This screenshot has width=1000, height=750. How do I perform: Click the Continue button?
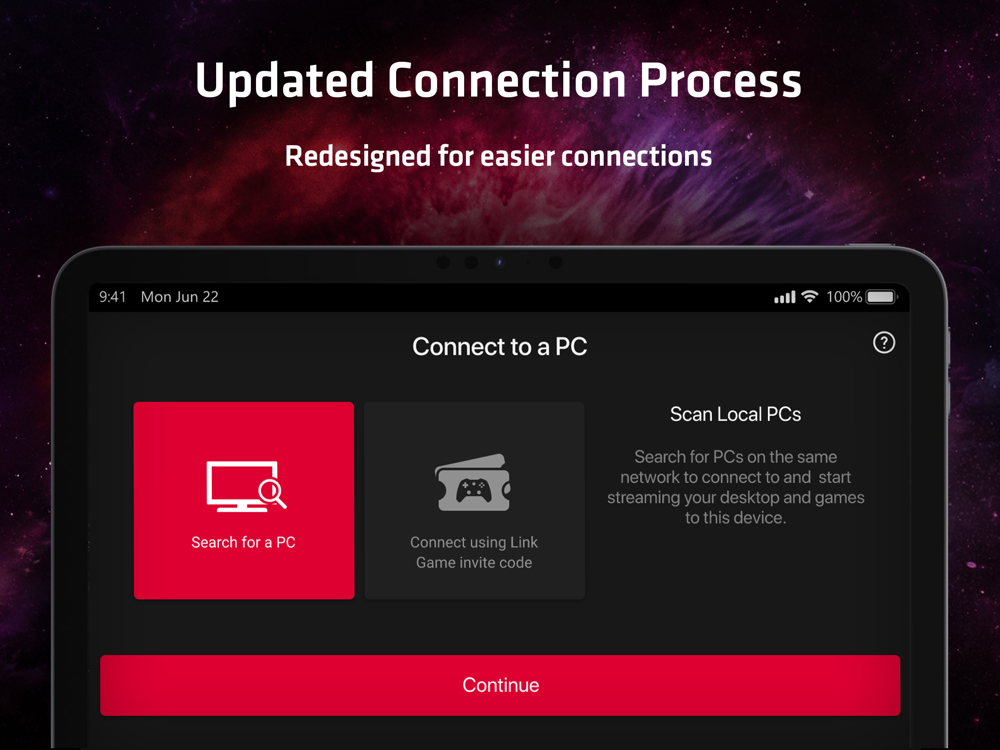(500, 685)
